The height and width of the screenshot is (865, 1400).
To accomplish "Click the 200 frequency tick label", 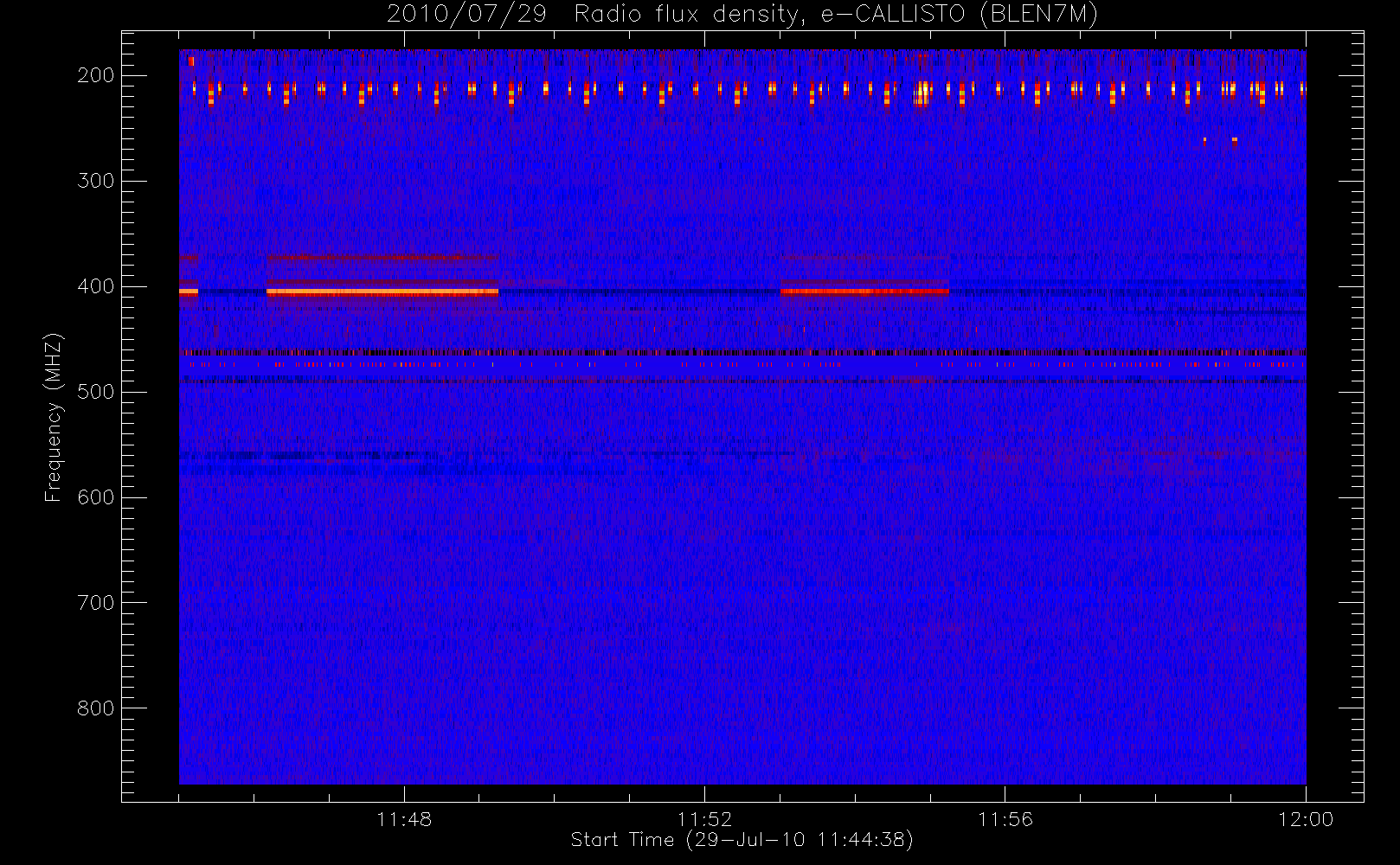I will coord(96,75).
